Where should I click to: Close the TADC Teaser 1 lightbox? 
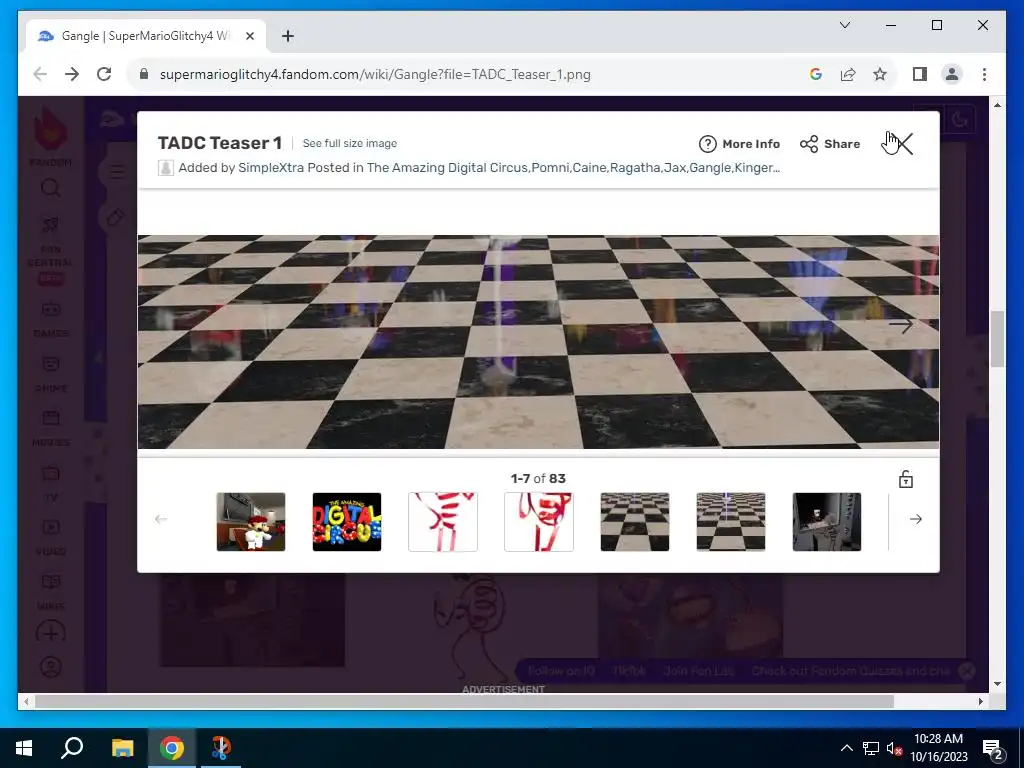point(903,143)
